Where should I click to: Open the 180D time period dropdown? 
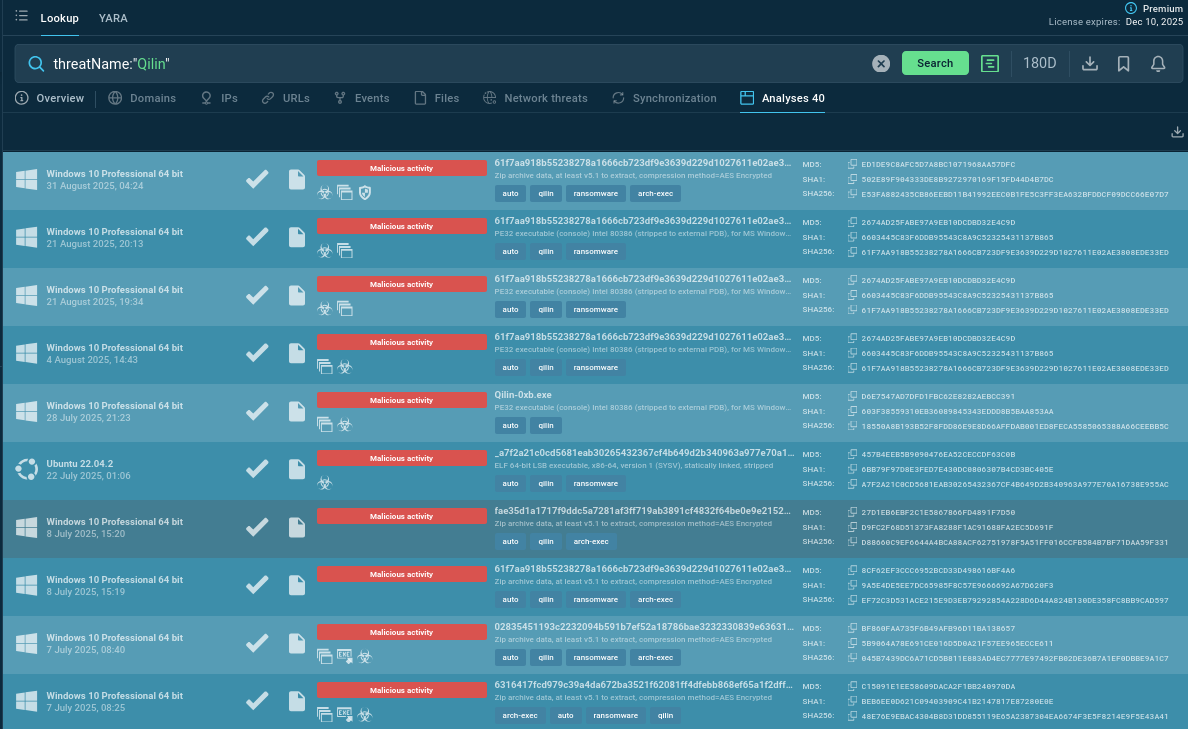tap(1039, 63)
